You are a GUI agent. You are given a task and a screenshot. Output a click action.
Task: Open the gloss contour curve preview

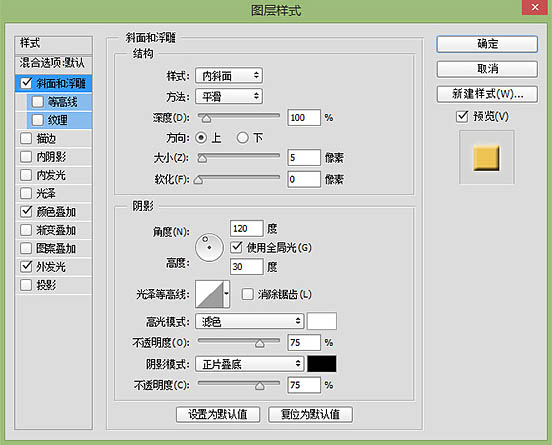click(x=210, y=294)
